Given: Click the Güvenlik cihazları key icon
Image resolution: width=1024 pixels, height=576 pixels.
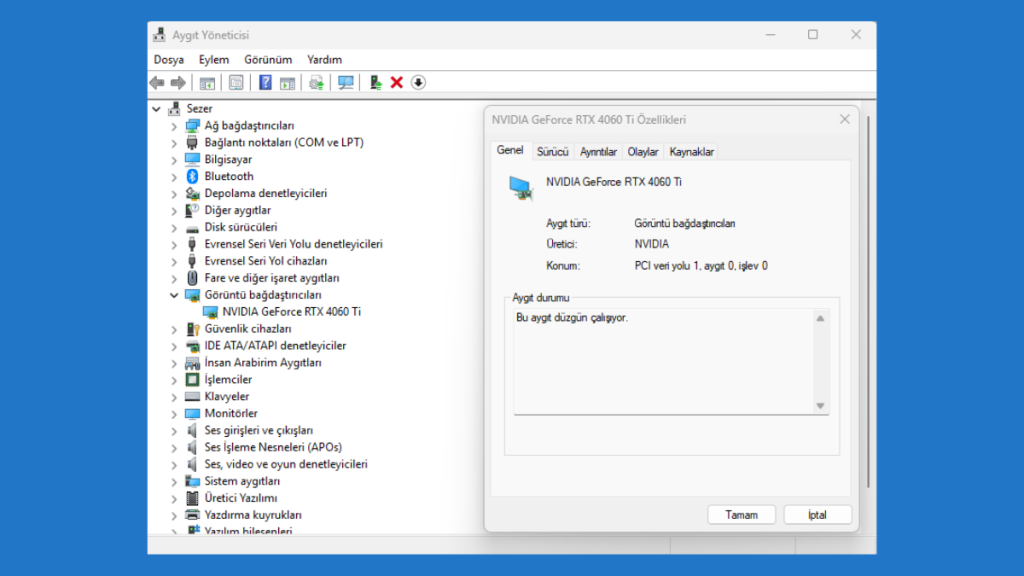Looking at the screenshot, I should [x=192, y=329].
